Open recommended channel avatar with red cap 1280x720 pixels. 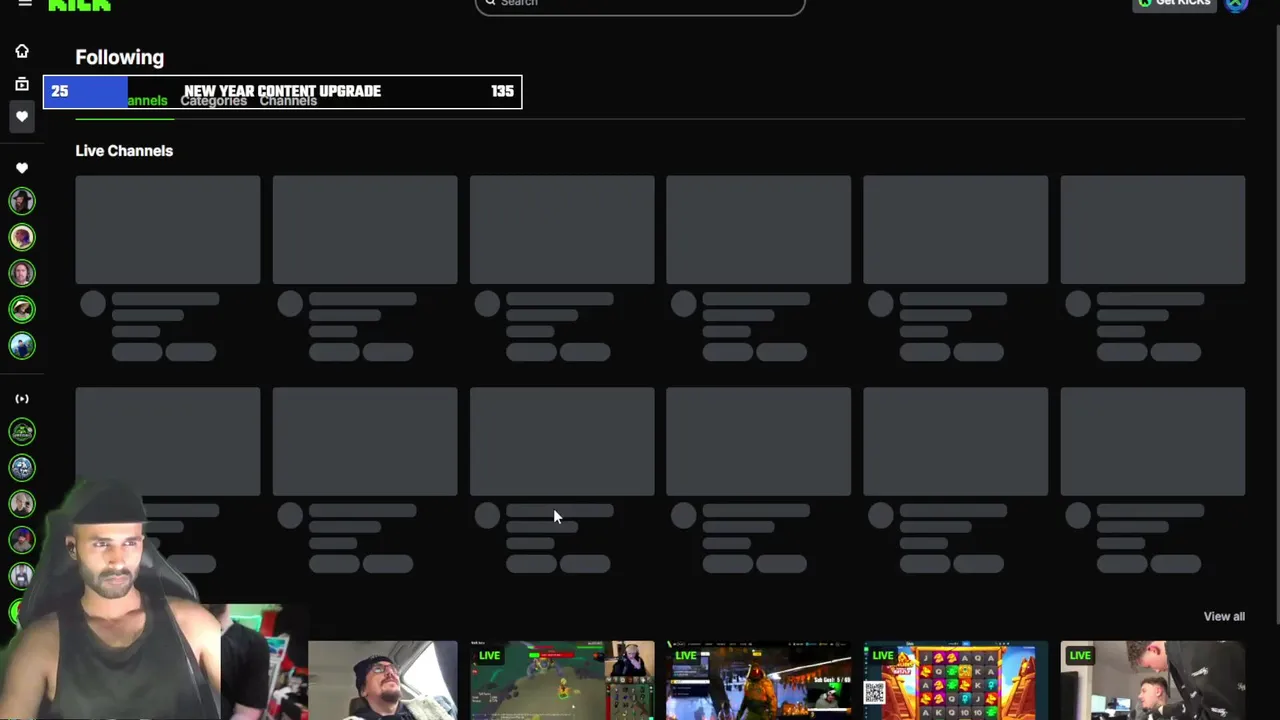pos(22,539)
